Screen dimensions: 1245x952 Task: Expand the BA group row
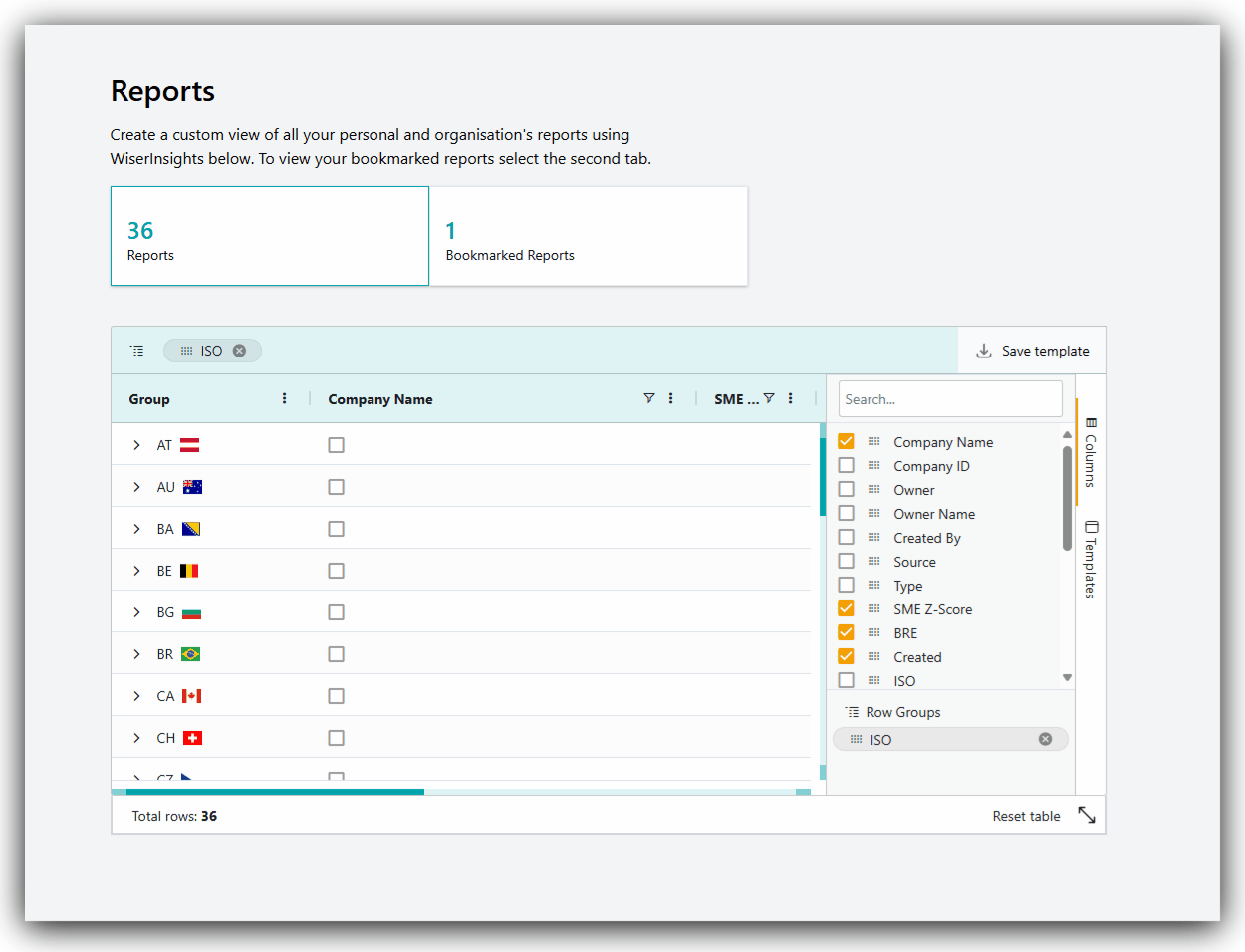click(x=136, y=529)
